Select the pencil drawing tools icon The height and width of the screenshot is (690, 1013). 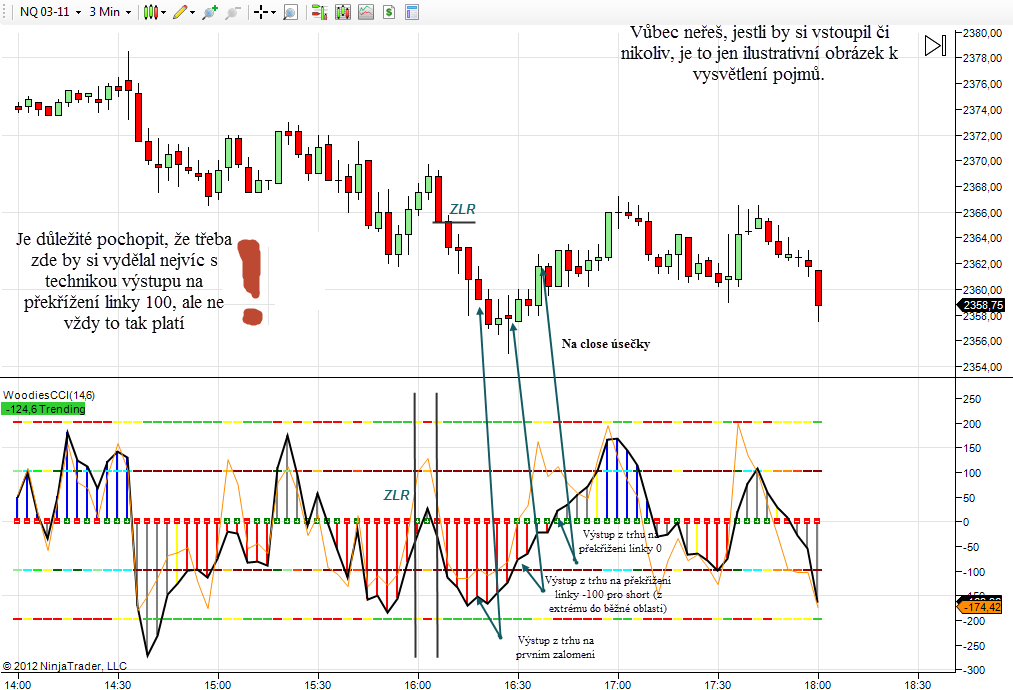point(180,12)
